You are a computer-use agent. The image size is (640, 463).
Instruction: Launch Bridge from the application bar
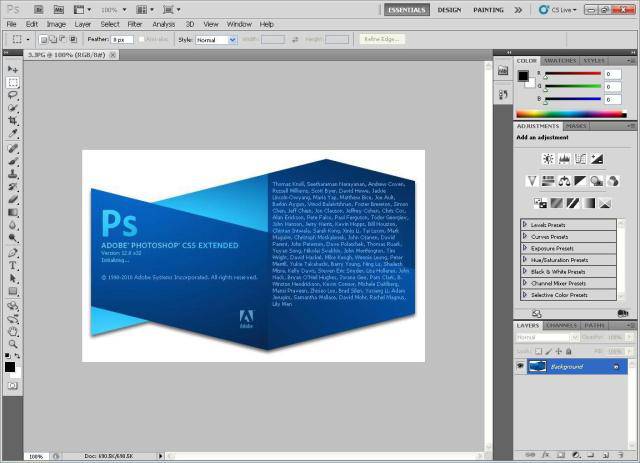tap(38, 9)
